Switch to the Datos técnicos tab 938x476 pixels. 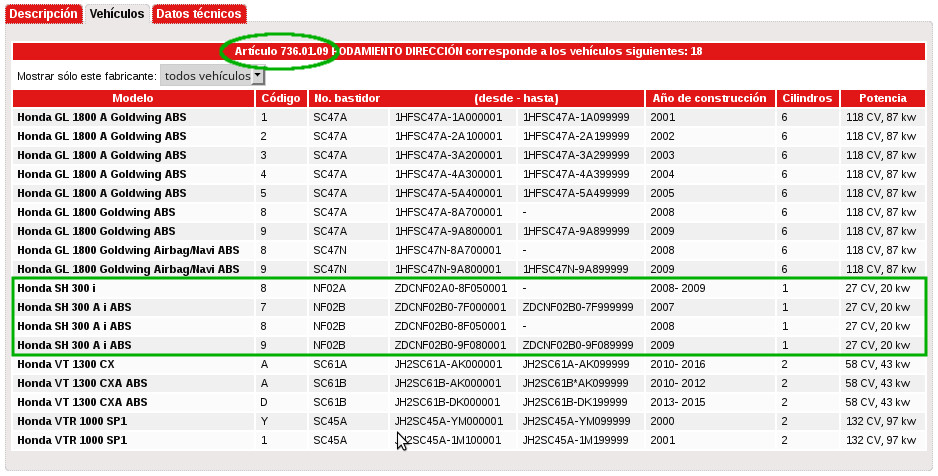click(199, 14)
